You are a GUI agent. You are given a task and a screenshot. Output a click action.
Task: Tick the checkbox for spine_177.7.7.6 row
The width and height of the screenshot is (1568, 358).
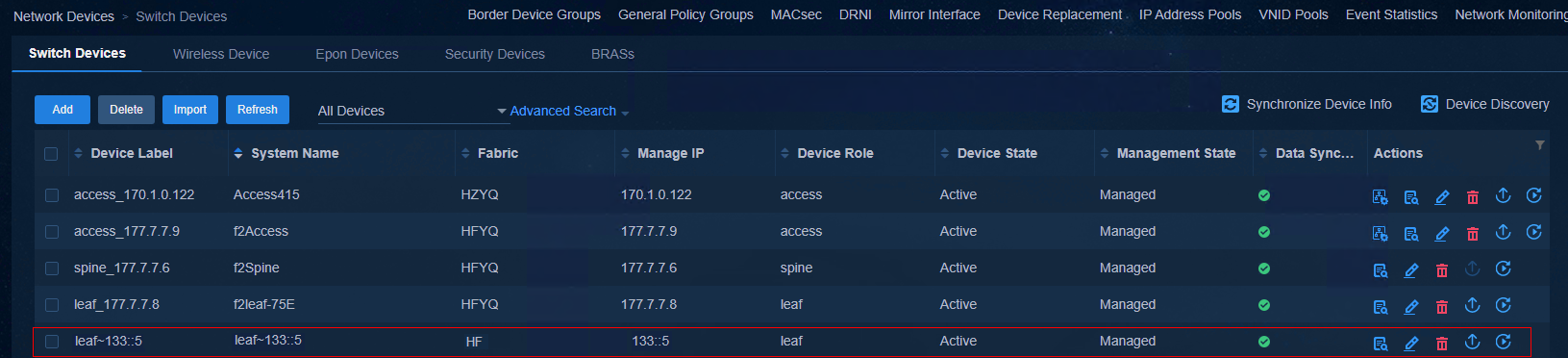pyautogui.click(x=52, y=268)
